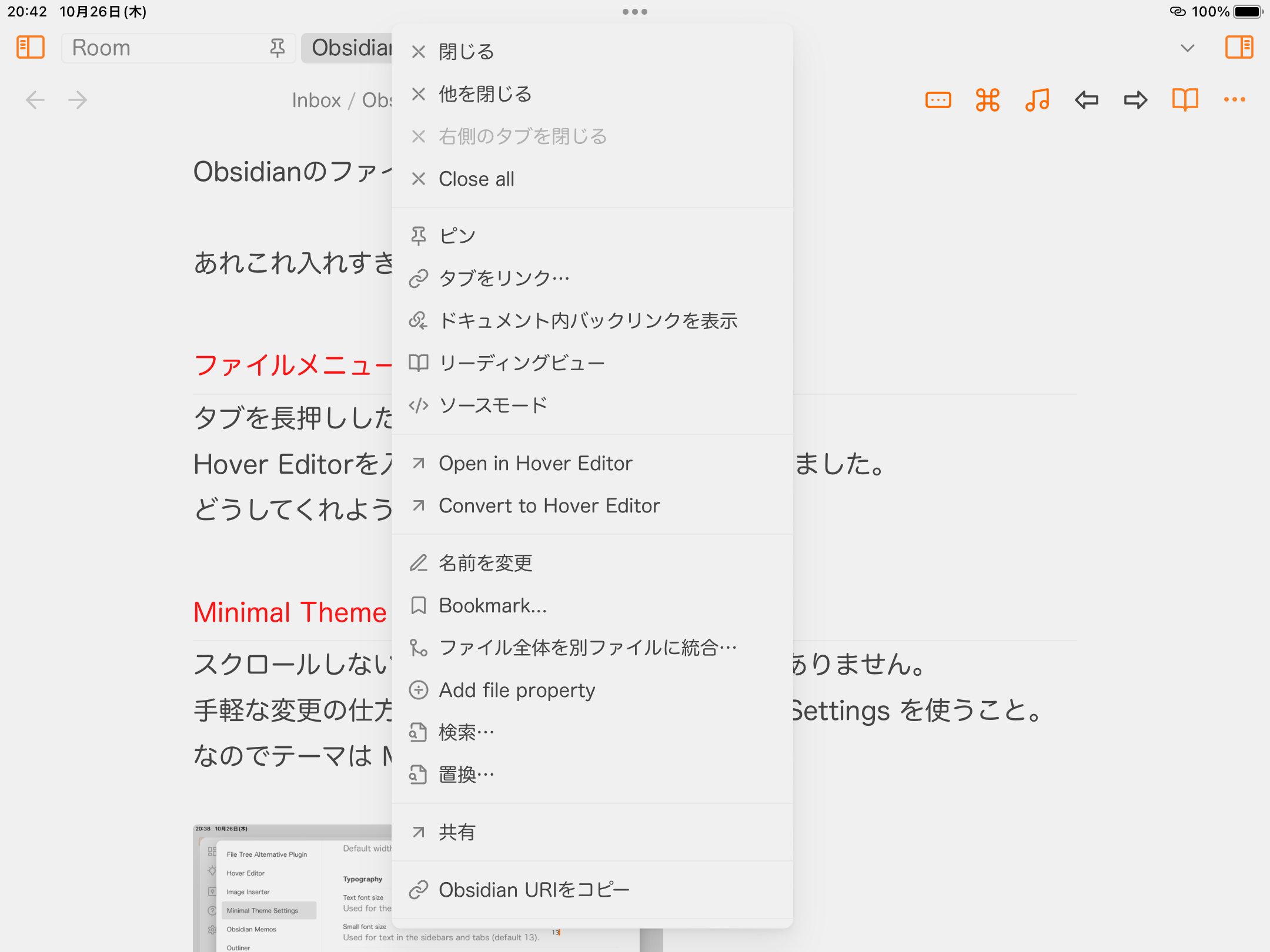Toggle the right sidebar panel icon
Image resolution: width=1270 pixels, height=952 pixels.
click(x=1239, y=47)
